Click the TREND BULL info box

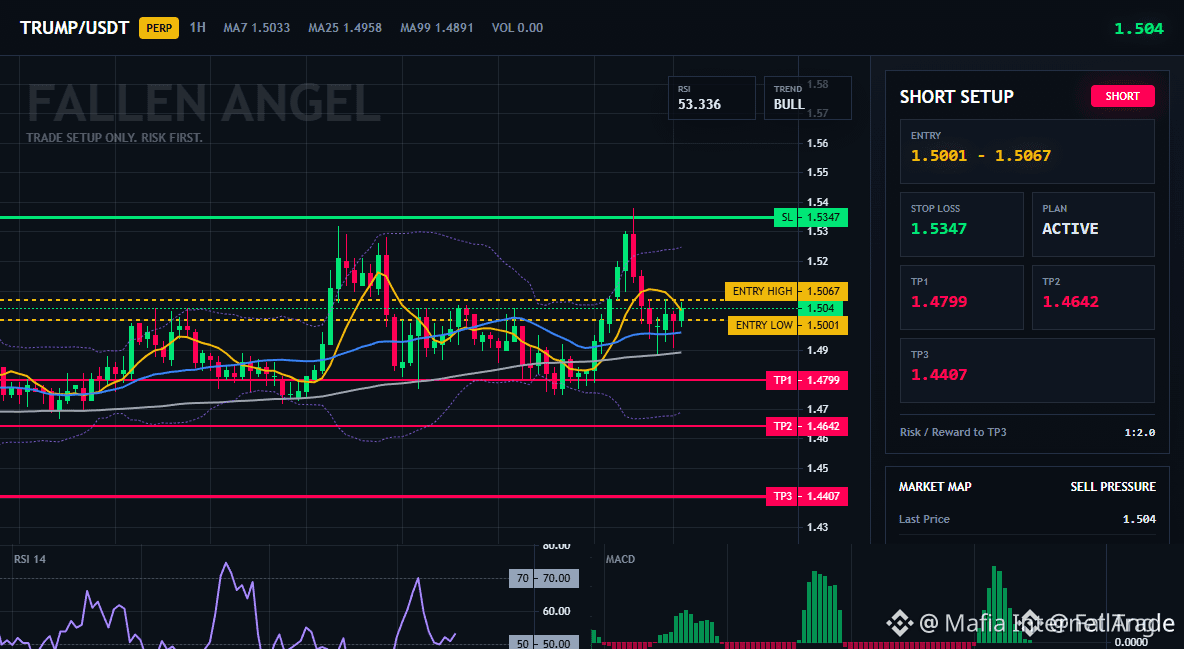(807, 98)
